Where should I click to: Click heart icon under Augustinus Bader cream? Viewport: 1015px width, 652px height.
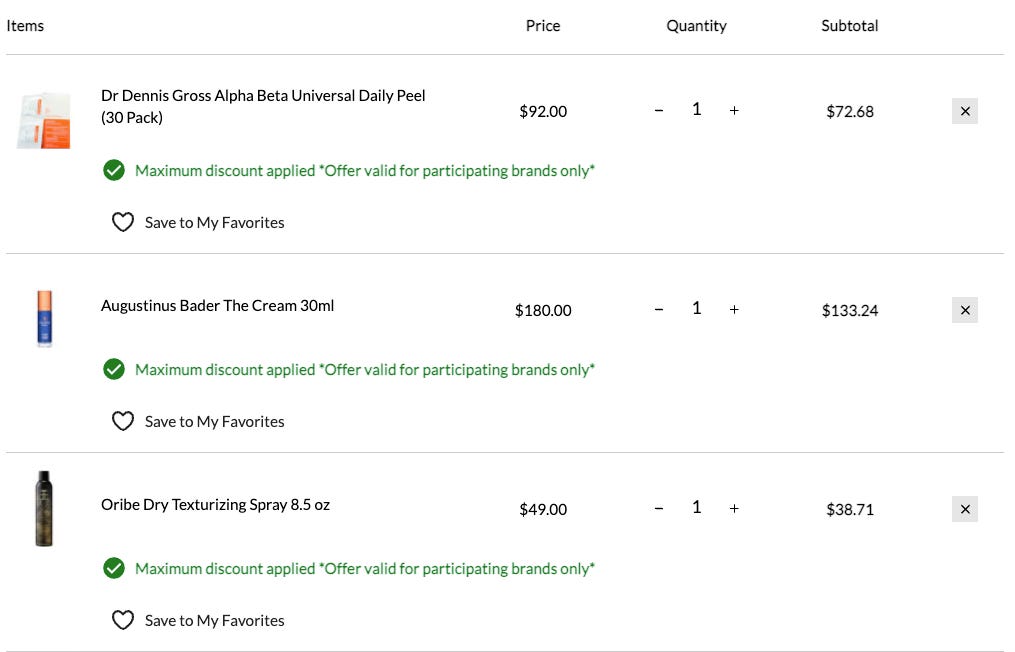point(123,421)
